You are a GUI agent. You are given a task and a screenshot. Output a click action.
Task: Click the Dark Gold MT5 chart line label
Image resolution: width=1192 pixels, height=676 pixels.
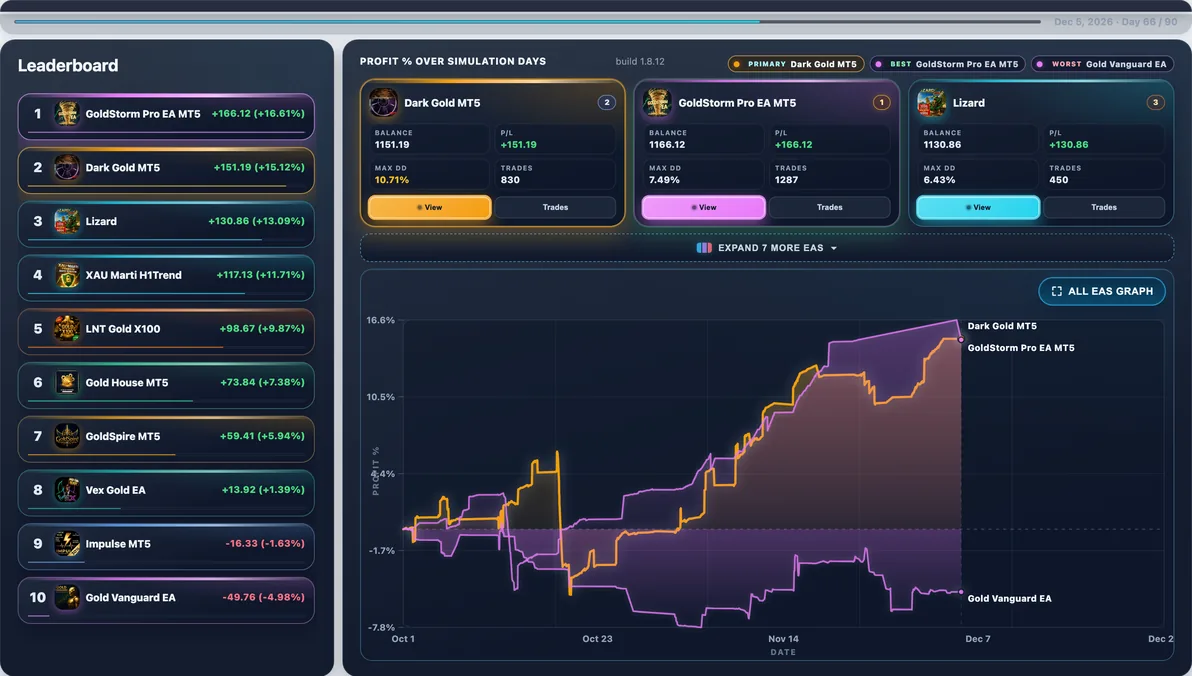click(1002, 326)
